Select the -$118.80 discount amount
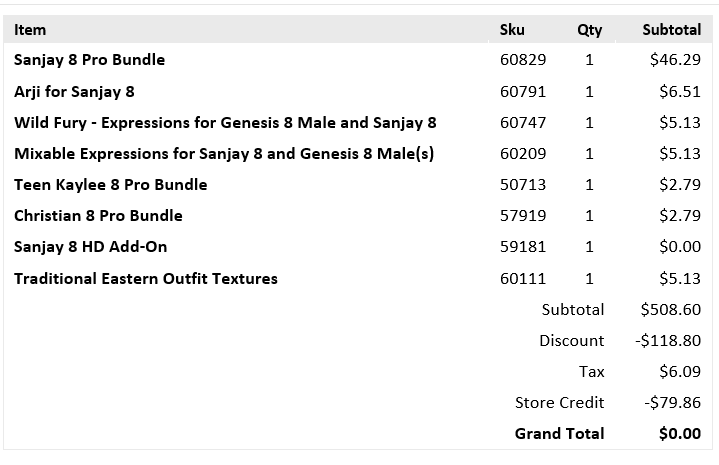719x465 pixels. click(x=668, y=341)
